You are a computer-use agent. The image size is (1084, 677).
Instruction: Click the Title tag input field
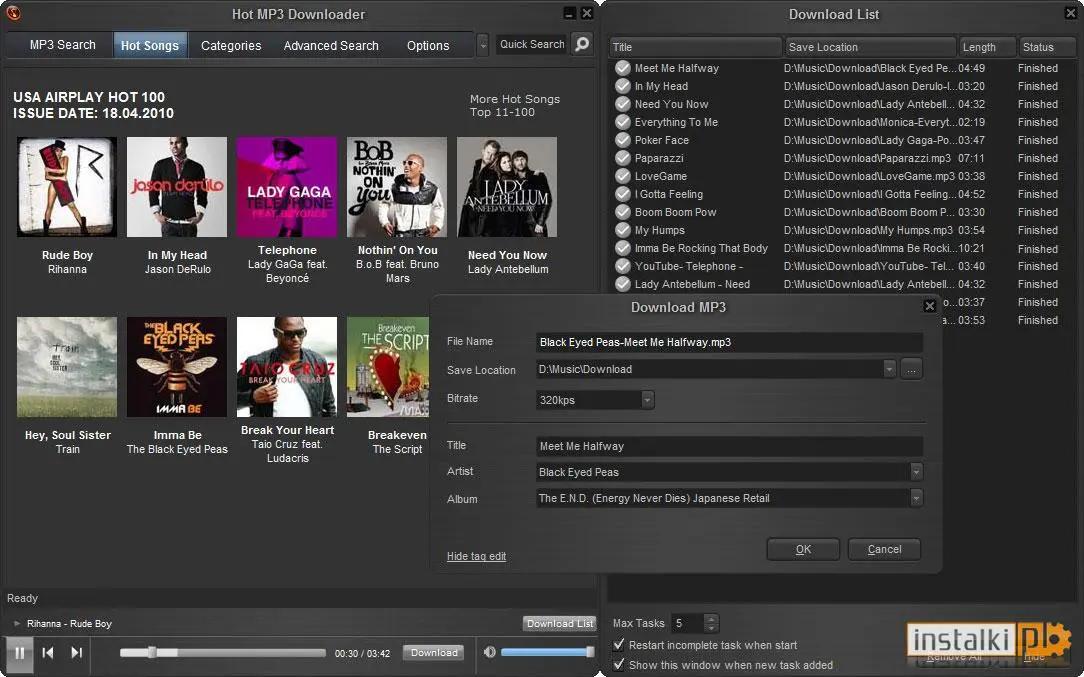729,446
